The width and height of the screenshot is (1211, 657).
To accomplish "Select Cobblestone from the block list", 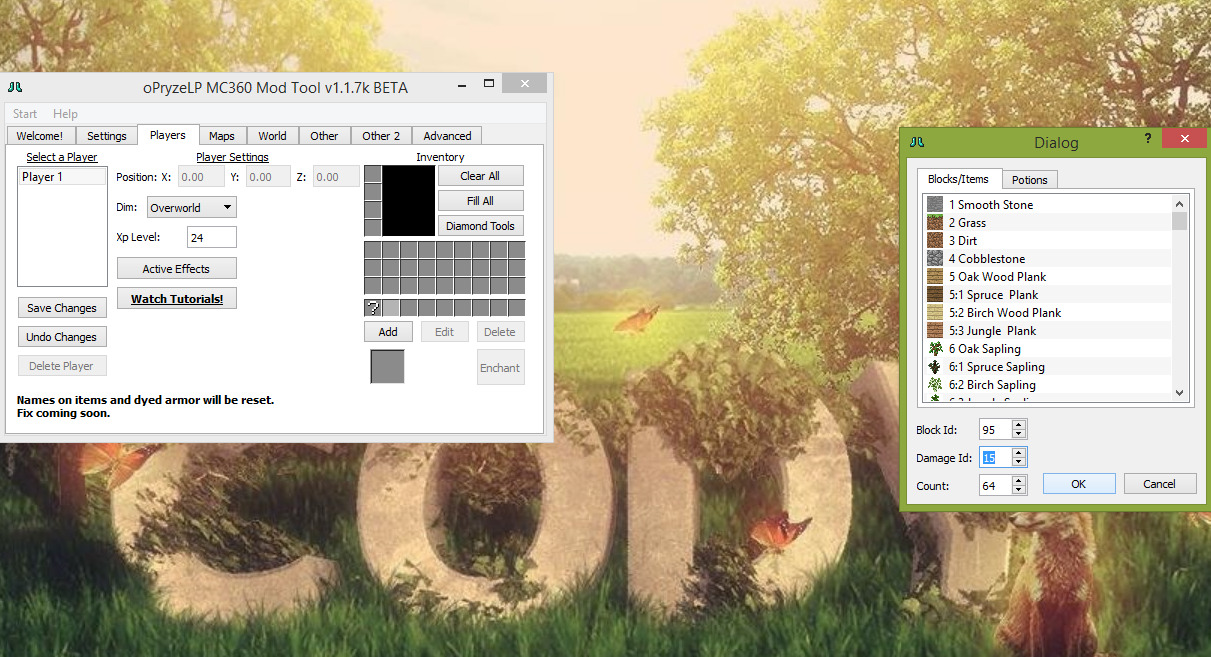I will pos(986,259).
